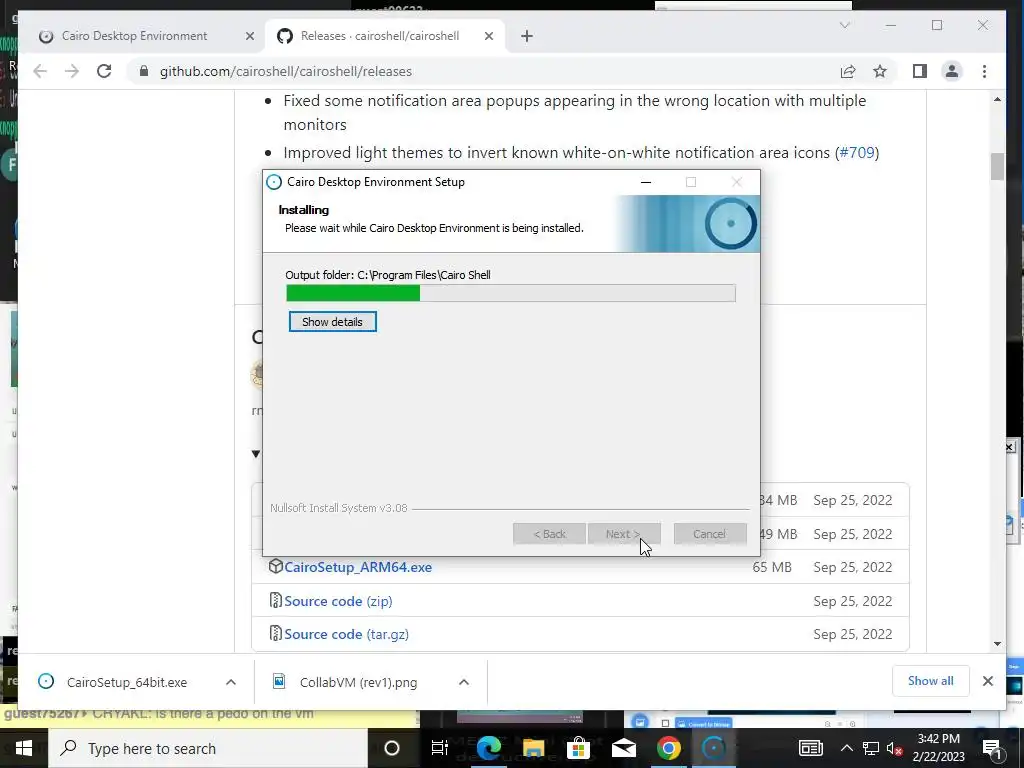
Task: Click the scrollbar down arrow
Action: (997, 644)
